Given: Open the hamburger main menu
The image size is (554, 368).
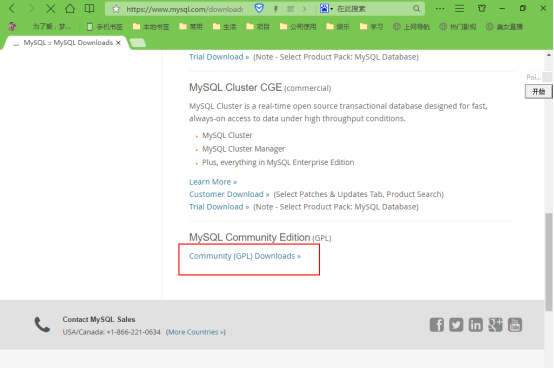Looking at the screenshot, I should click(x=459, y=8).
